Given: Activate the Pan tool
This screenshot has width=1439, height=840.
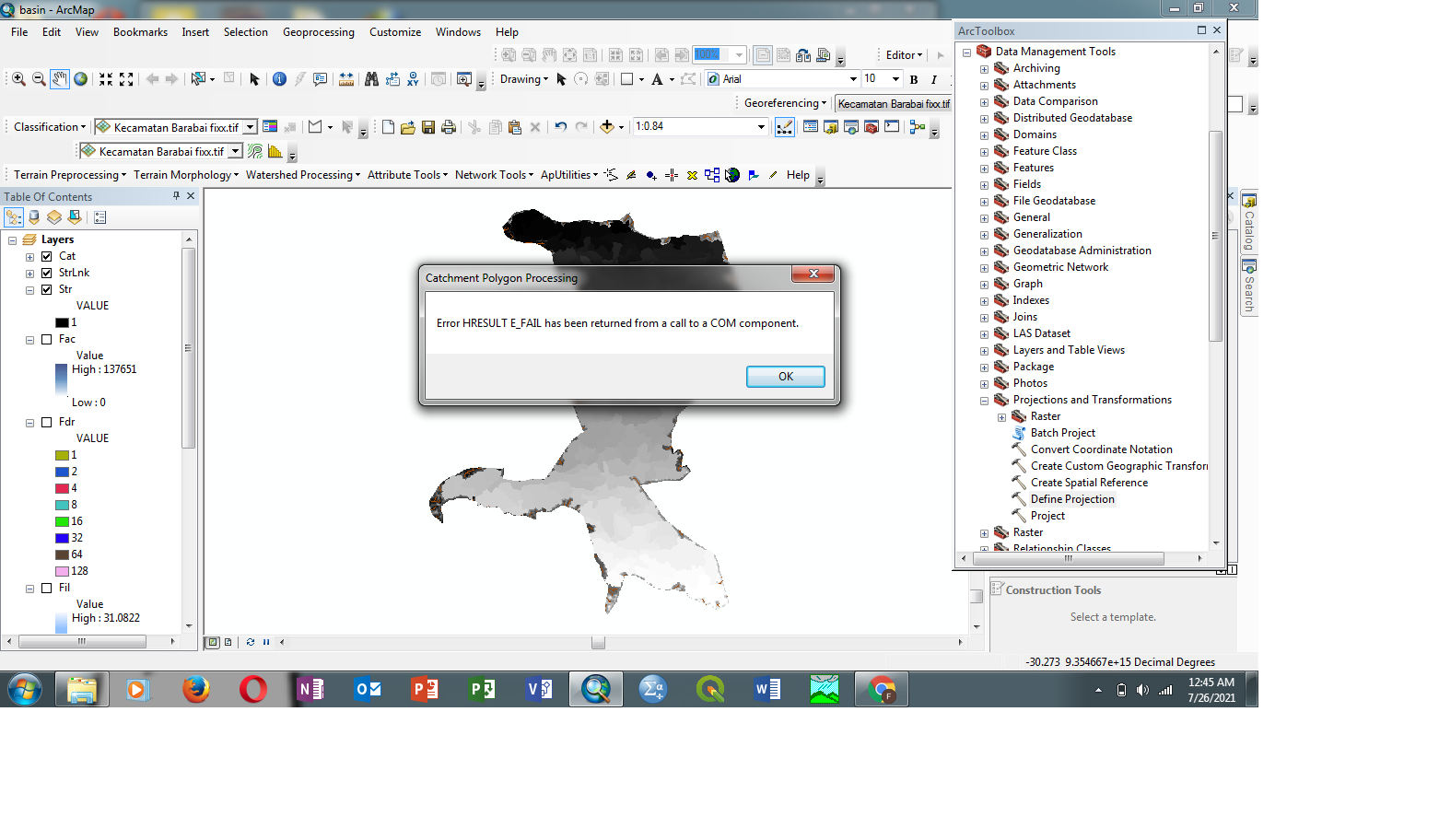Looking at the screenshot, I should click(59, 79).
